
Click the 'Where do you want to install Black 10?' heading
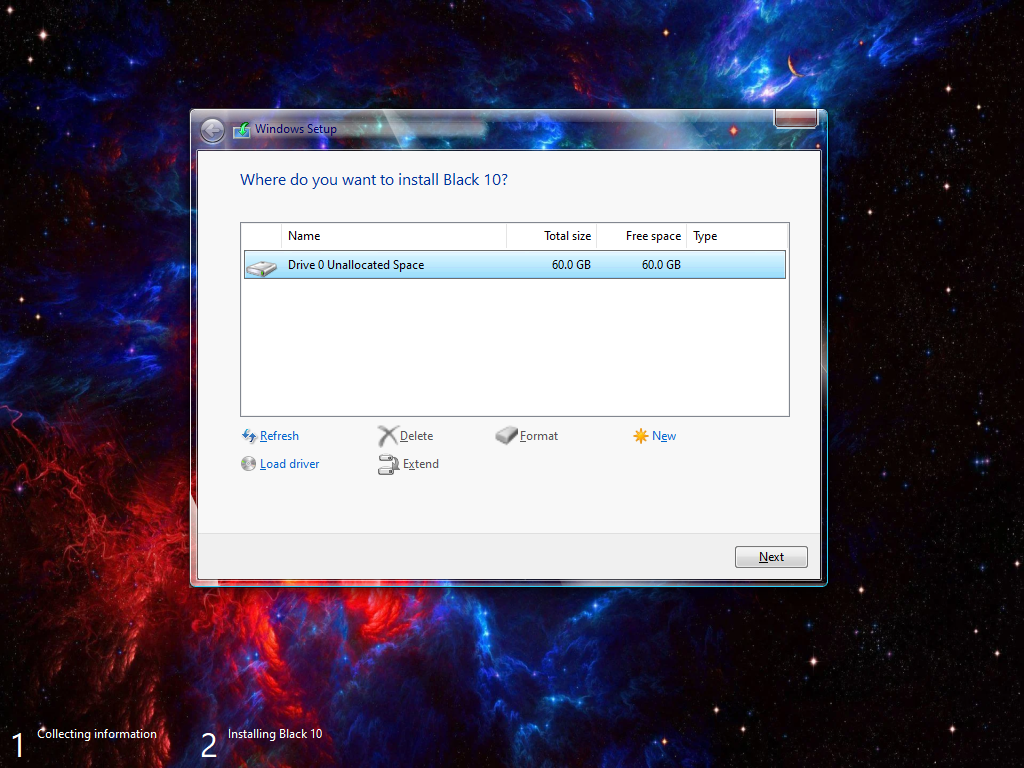pos(374,180)
